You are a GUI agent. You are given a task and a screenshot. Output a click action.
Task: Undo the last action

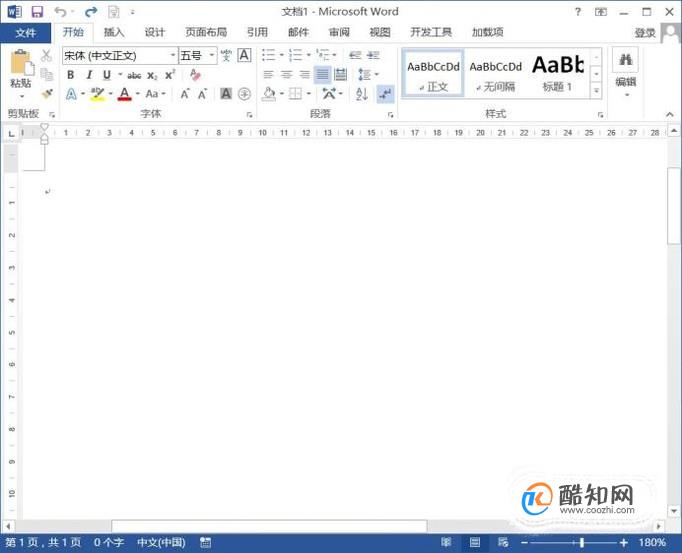[x=60, y=12]
